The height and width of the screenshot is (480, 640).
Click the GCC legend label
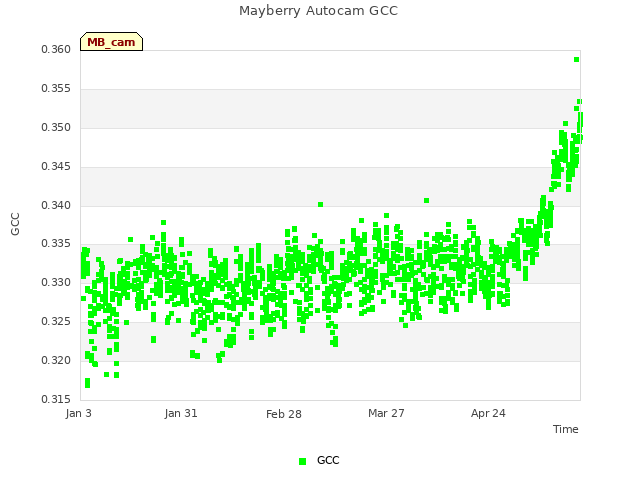point(328,460)
